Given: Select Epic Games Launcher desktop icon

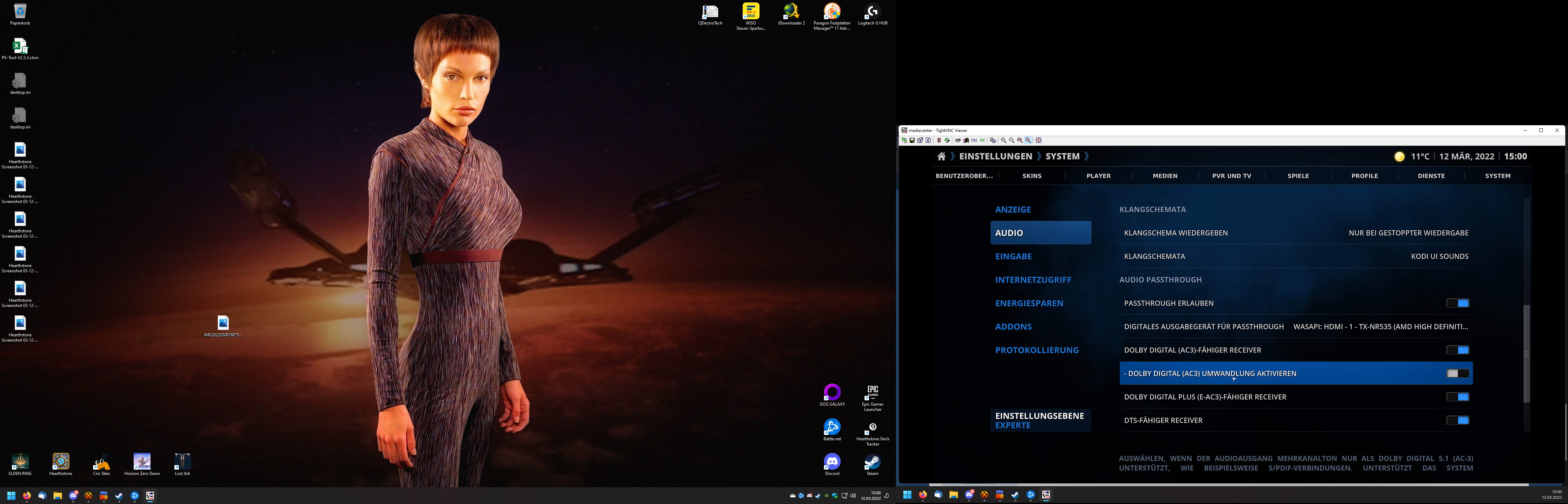Looking at the screenshot, I should (x=872, y=398).
